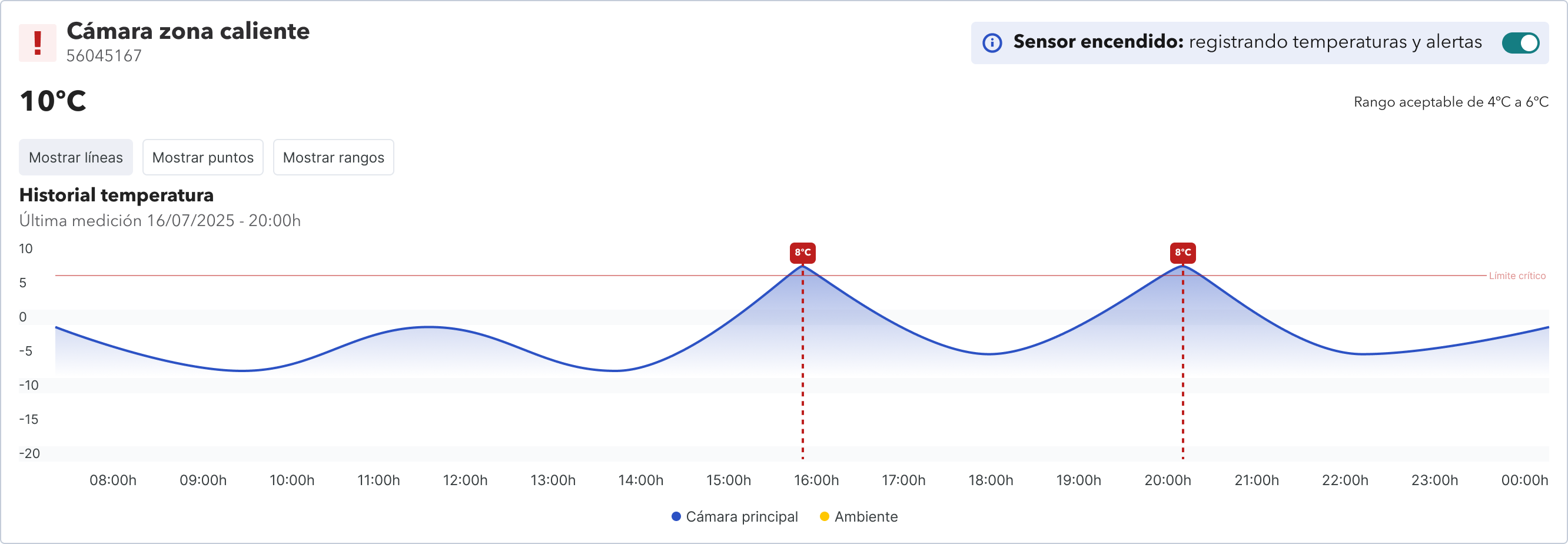The image size is (1568, 544).
Task: Toggle the Ambiente legend series
Action: click(866, 516)
